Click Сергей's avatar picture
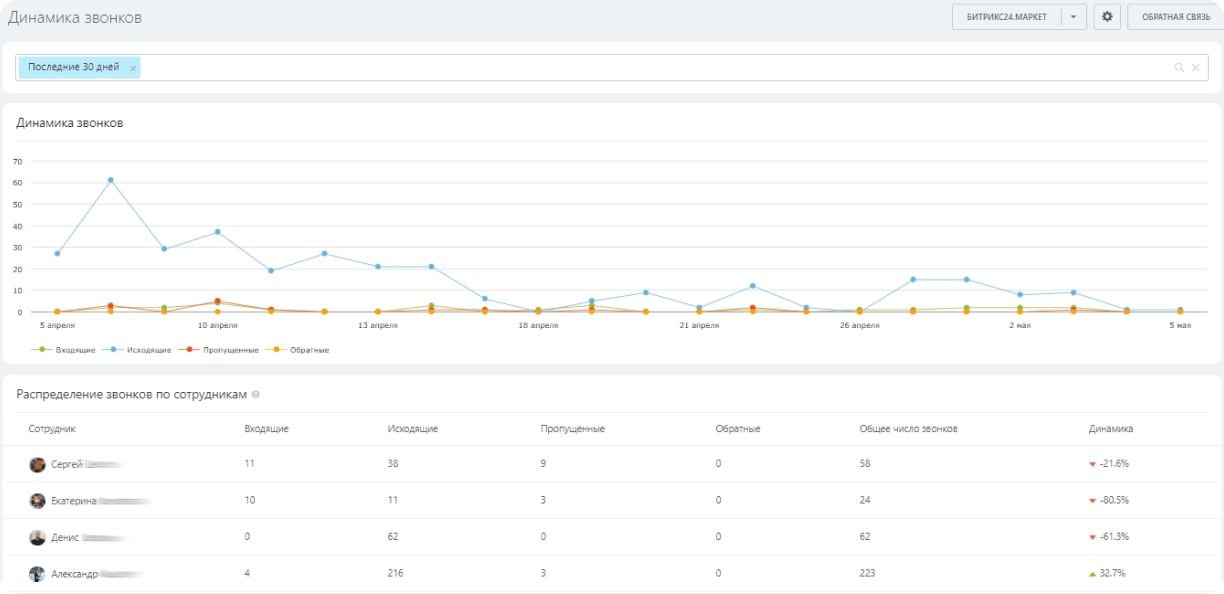This screenshot has width=1224, height=594. point(37,464)
